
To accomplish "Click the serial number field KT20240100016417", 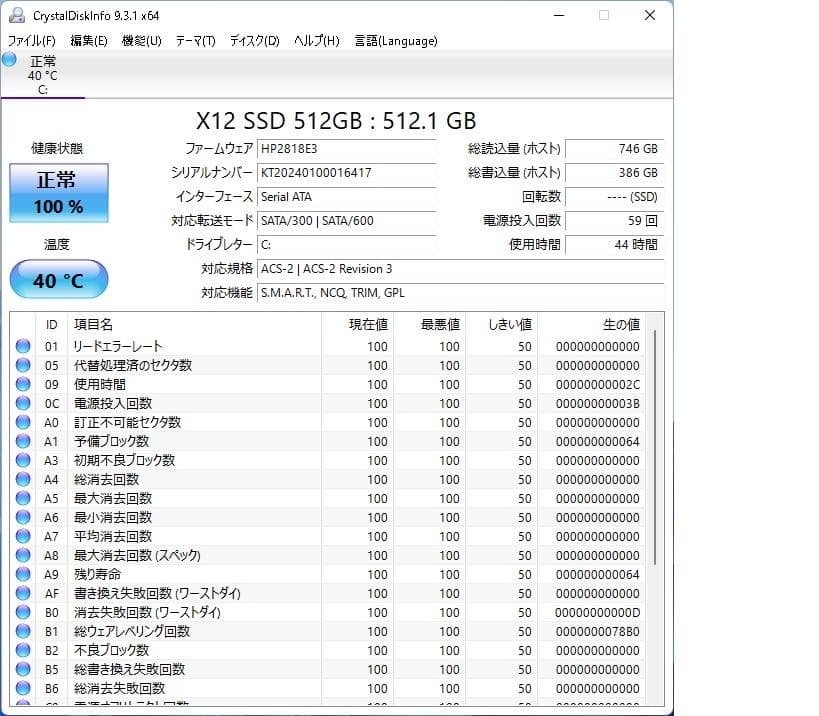I will [347, 173].
